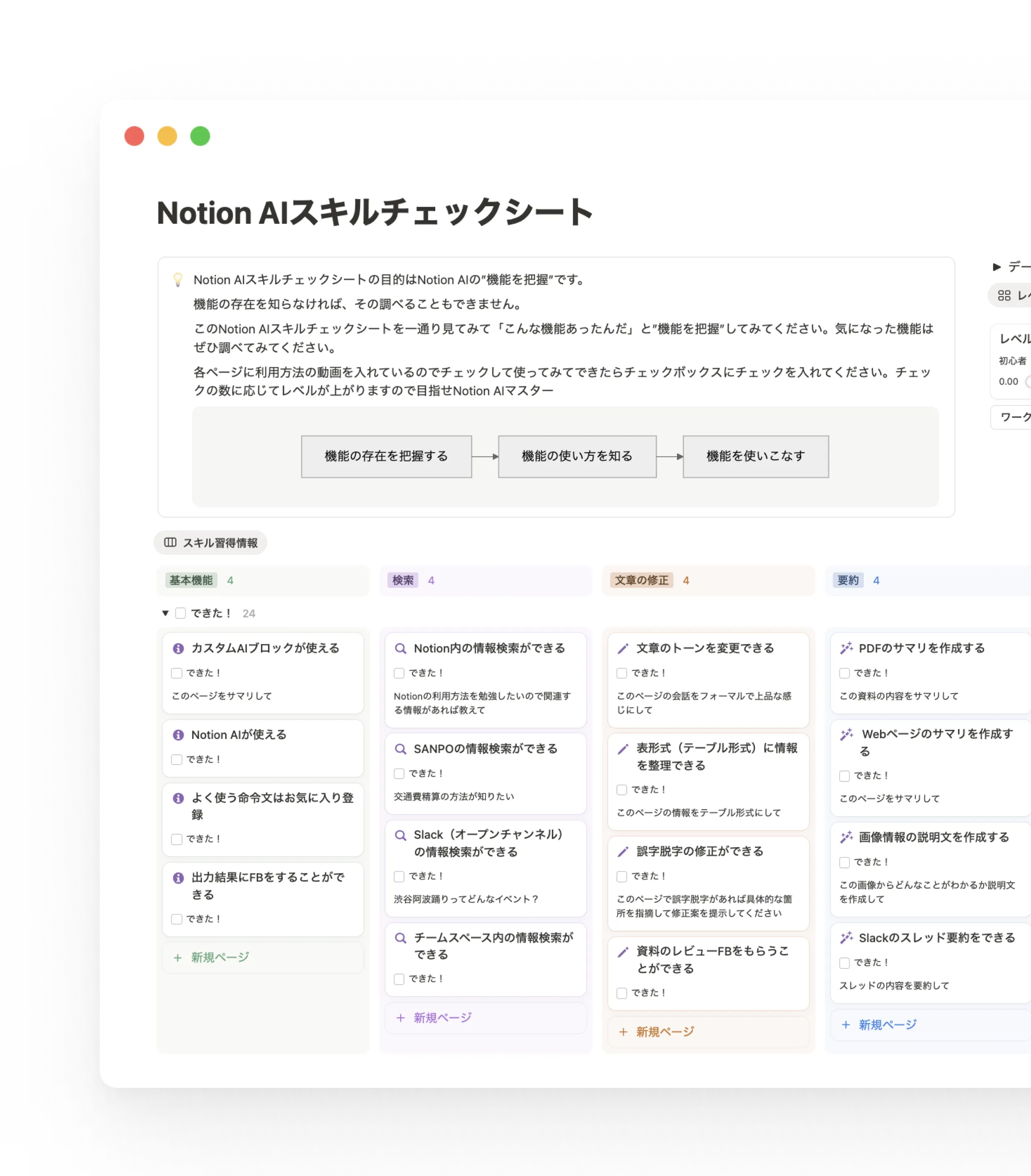The image size is (1031, 1176).
Task: Mark できた！ on SANPOの情報検索ができる
Action: tap(399, 774)
